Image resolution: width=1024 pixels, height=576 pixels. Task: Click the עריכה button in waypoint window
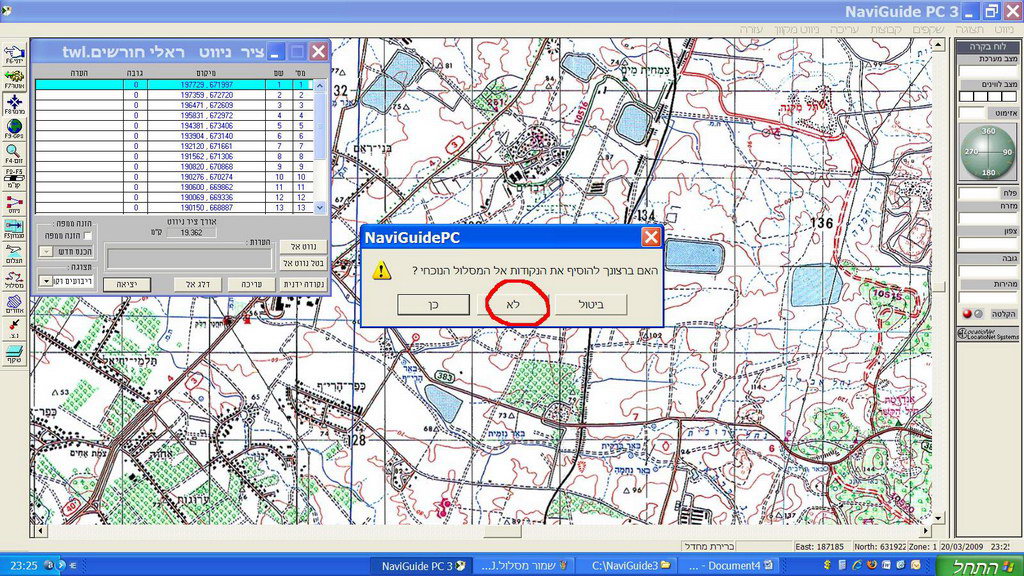[251, 284]
